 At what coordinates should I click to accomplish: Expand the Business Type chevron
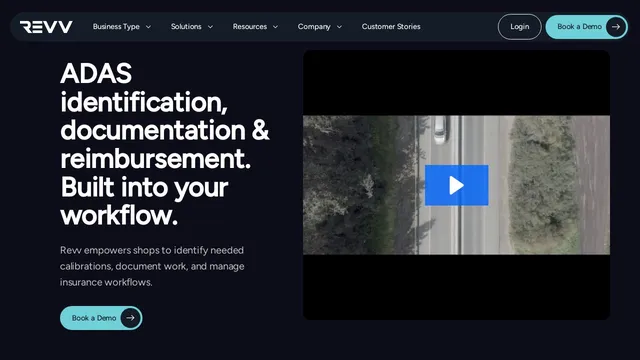click(x=148, y=27)
